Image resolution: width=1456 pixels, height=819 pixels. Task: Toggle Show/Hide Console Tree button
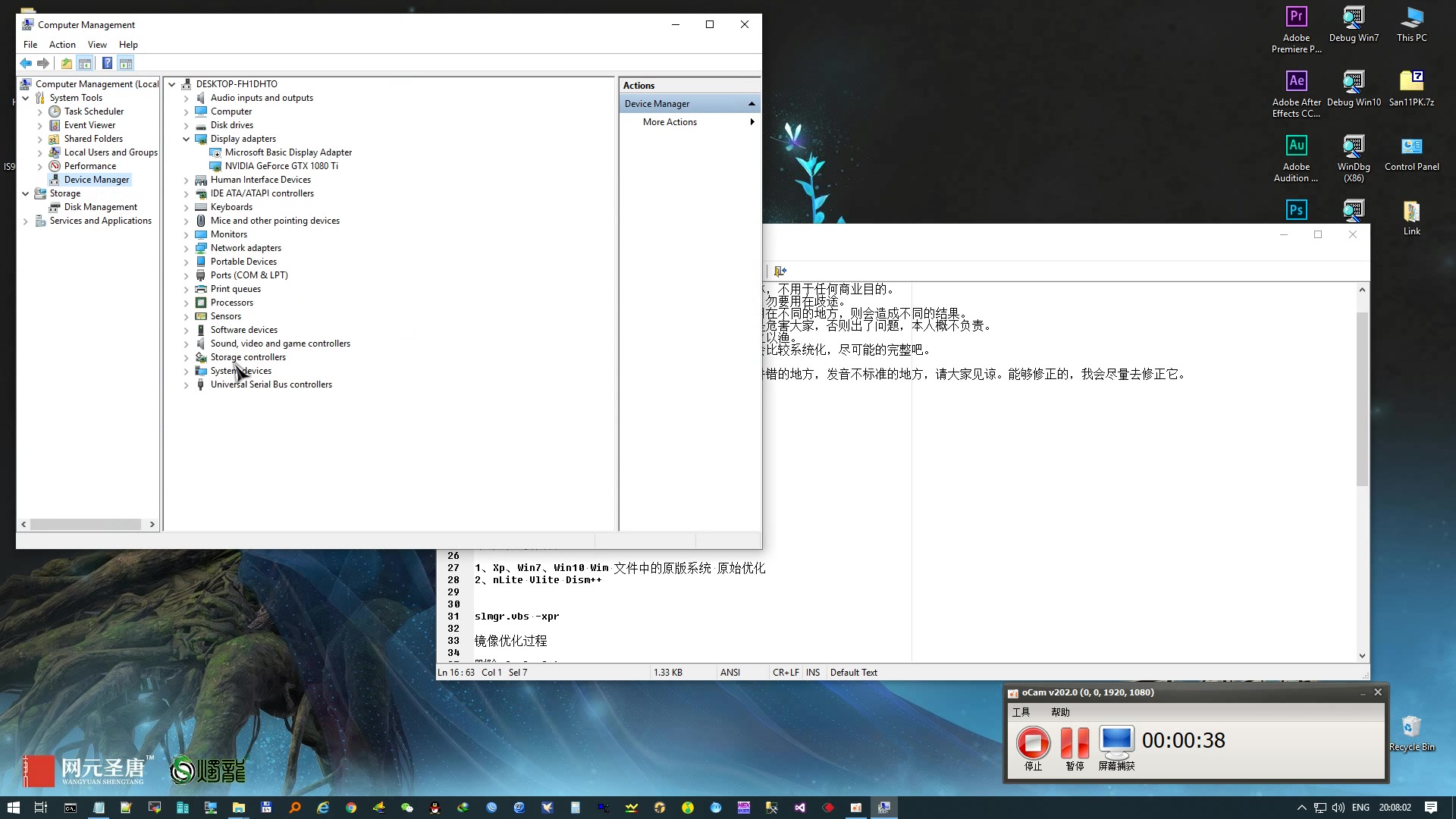pyautogui.click(x=85, y=64)
